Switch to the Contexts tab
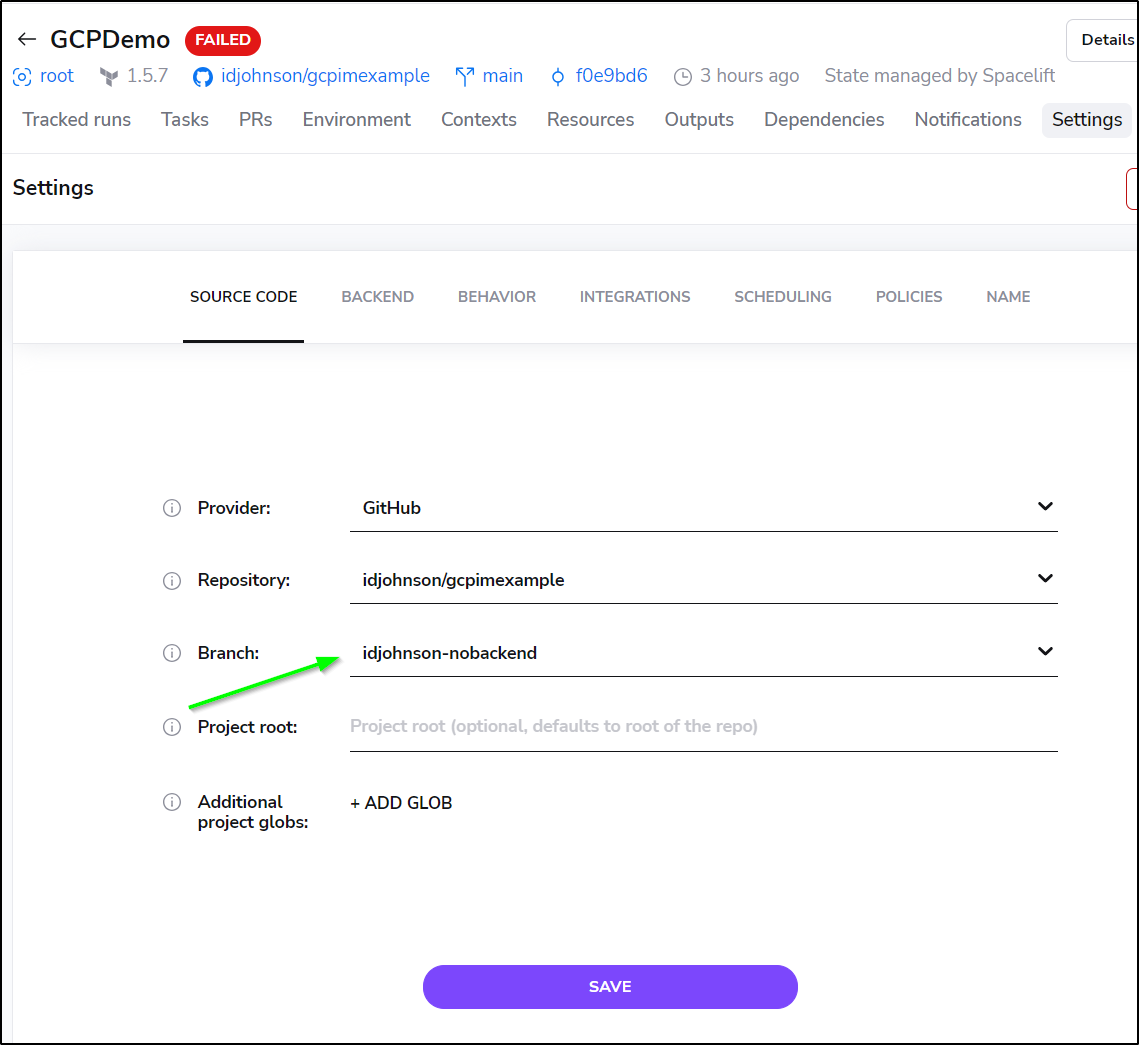Image resolution: width=1139 pixels, height=1045 pixels. (479, 120)
